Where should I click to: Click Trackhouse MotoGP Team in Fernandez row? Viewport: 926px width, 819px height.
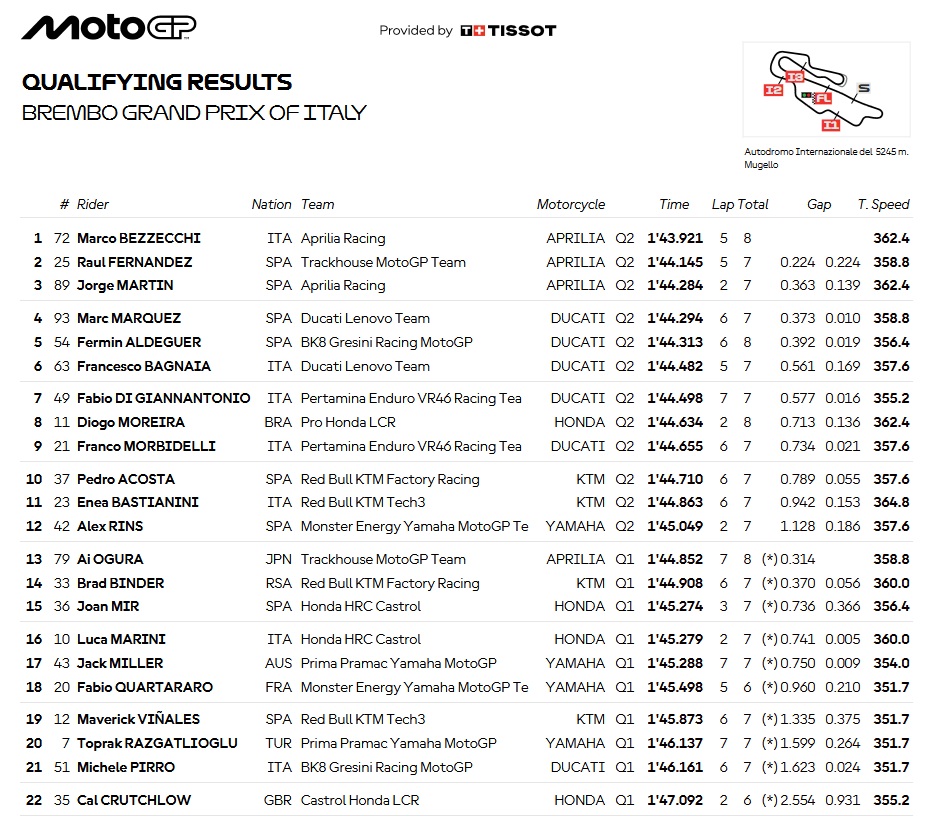383,262
